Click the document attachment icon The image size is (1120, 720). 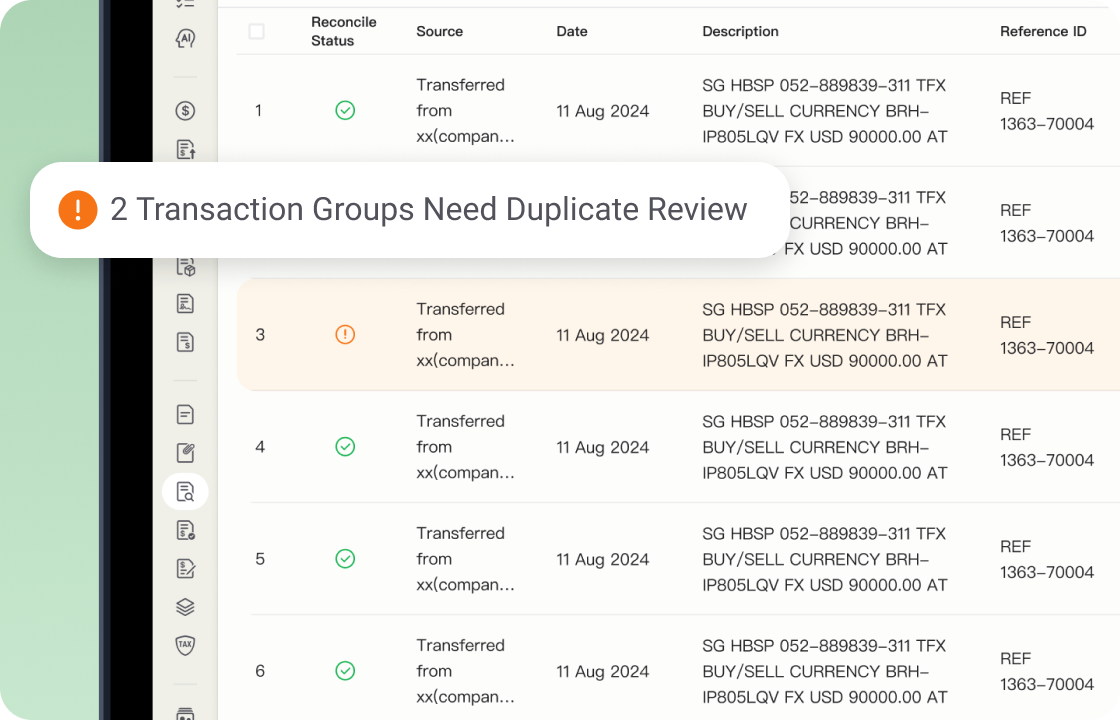[185, 452]
